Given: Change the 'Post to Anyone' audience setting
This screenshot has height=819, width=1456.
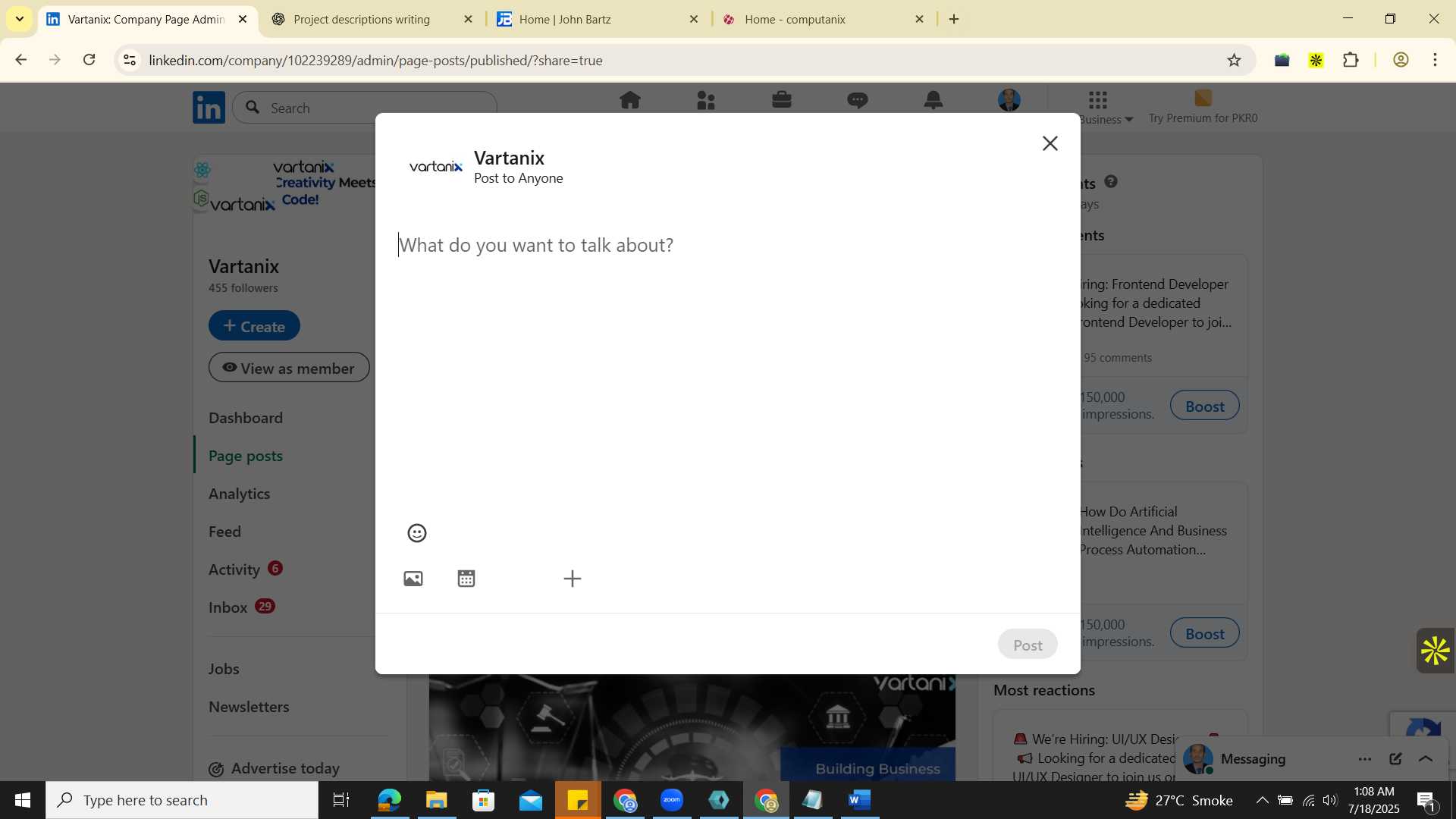Looking at the screenshot, I should [x=519, y=178].
